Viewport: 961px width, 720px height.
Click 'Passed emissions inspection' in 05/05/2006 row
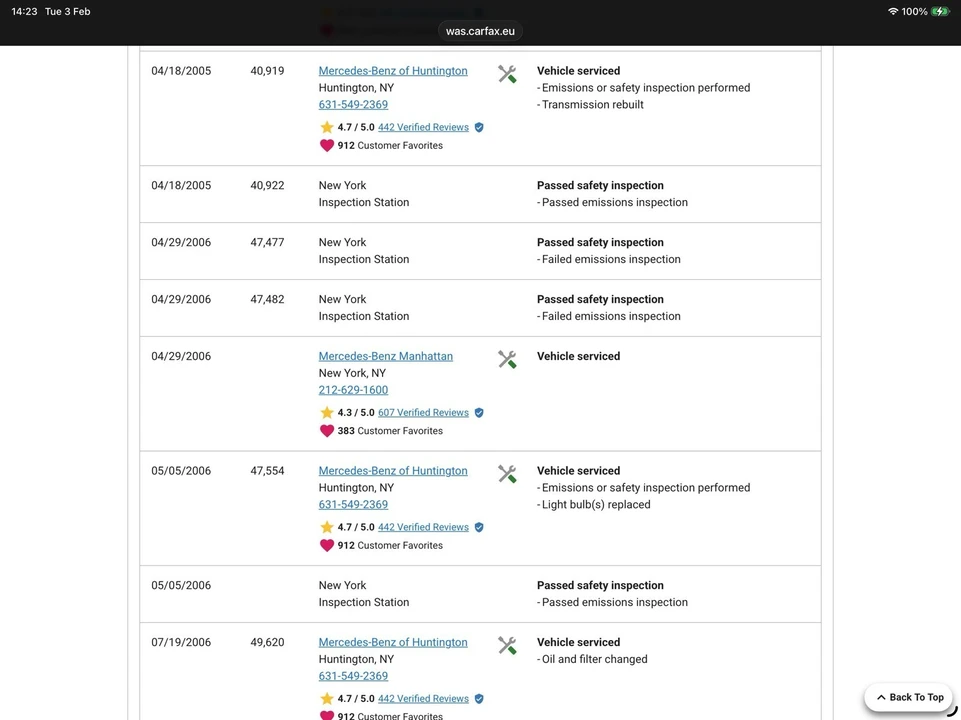click(615, 603)
